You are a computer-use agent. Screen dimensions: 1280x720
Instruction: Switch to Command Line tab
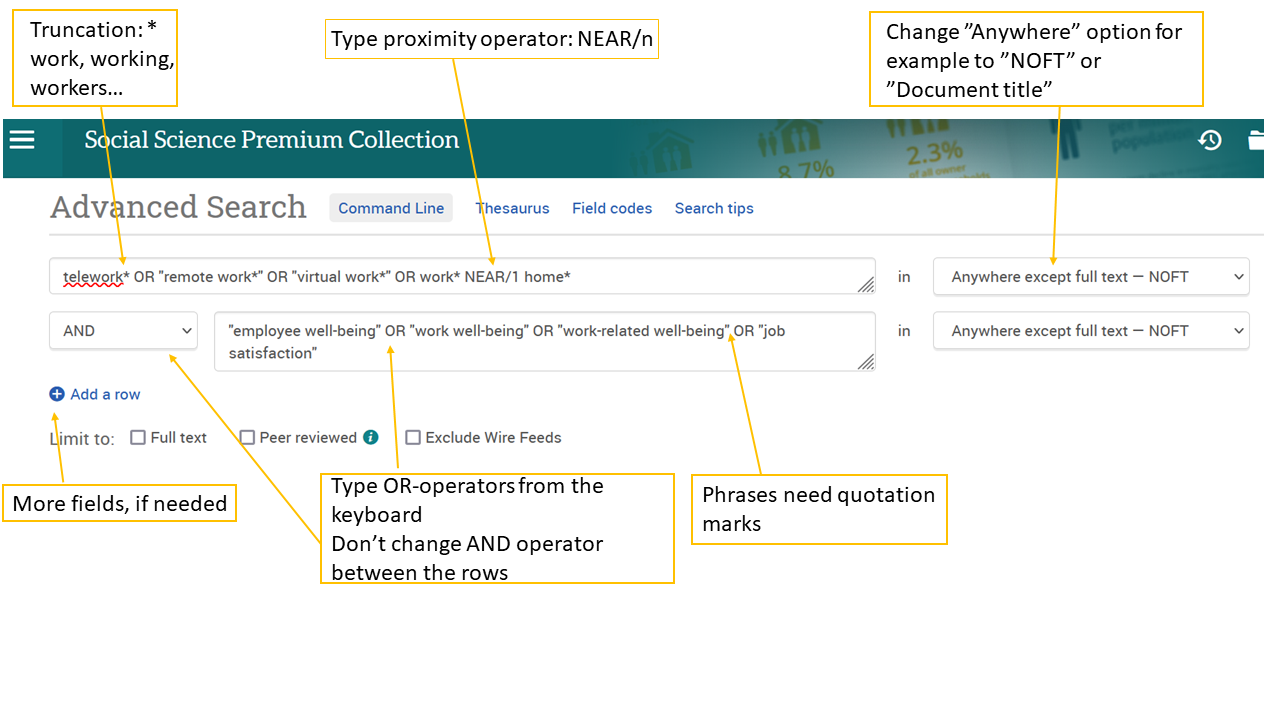click(391, 208)
